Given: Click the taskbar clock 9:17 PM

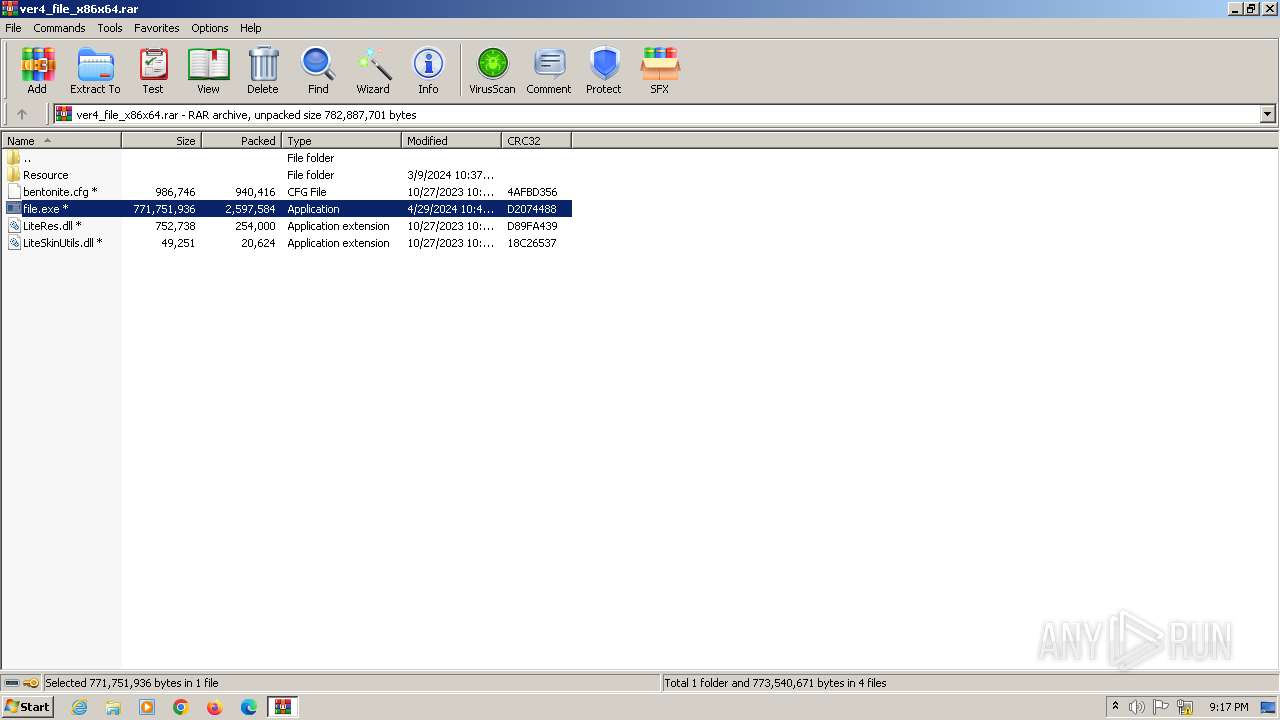Looking at the screenshot, I should tap(1228, 707).
